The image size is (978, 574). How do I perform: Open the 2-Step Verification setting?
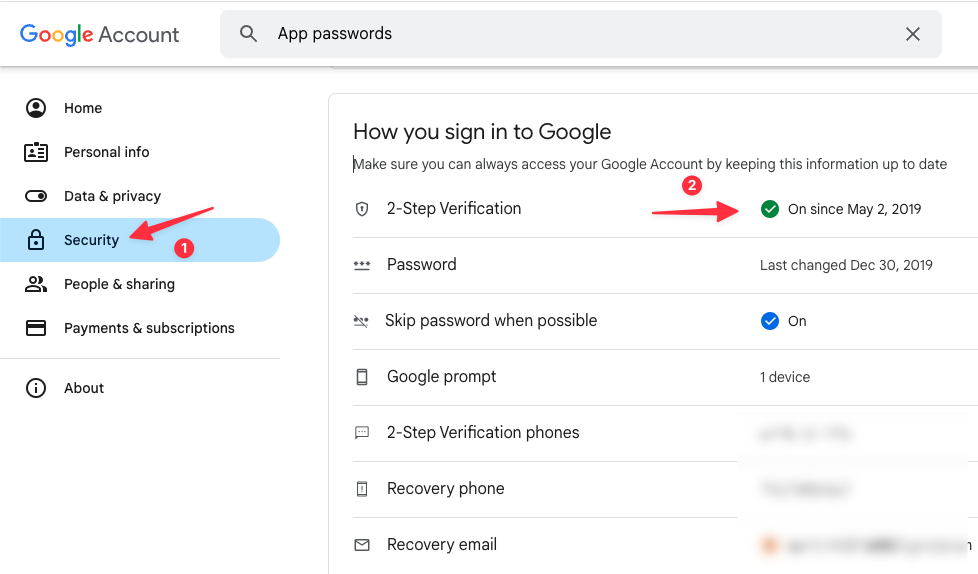[665, 208]
